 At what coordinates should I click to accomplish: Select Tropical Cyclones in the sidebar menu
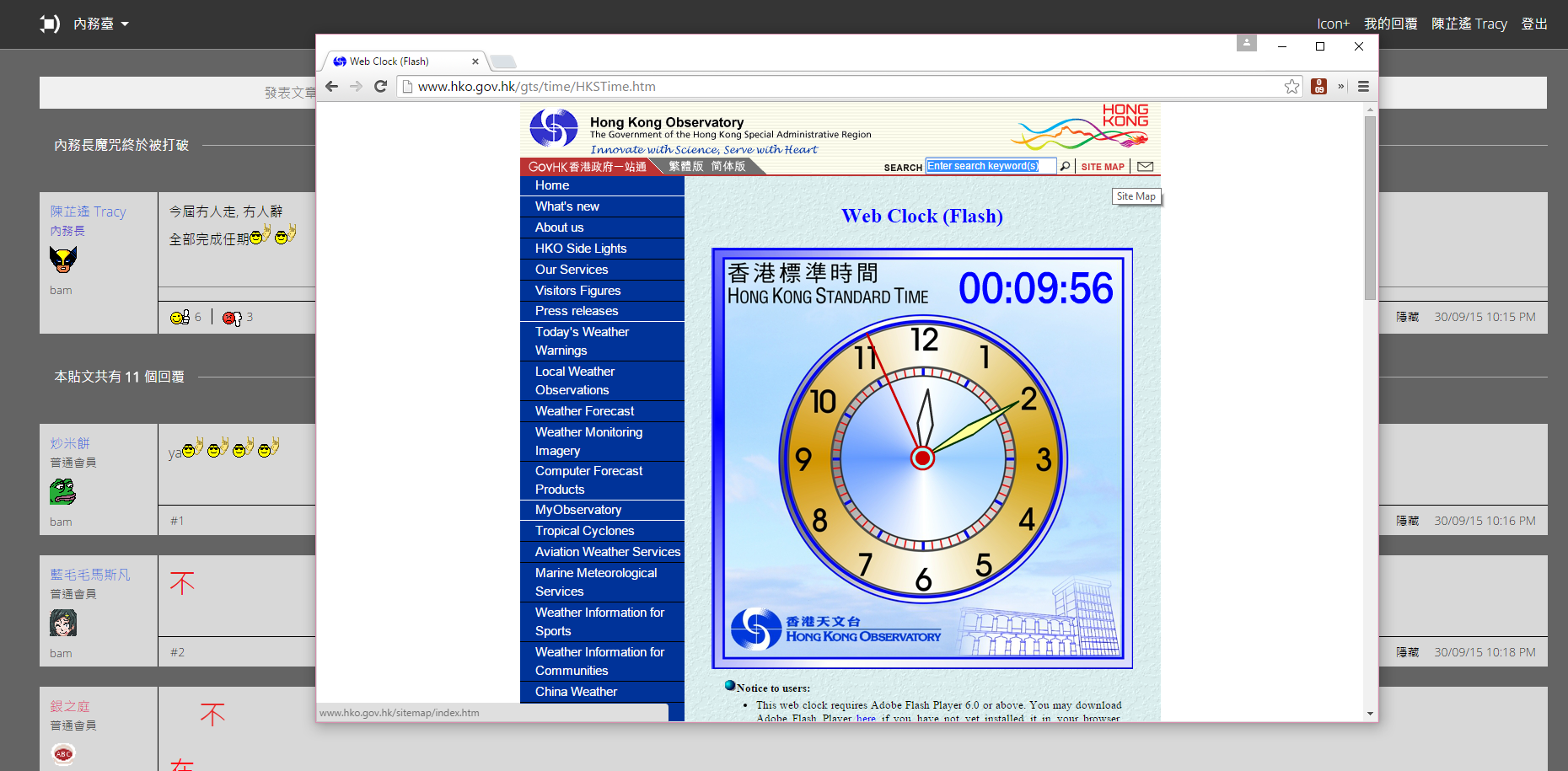(x=584, y=531)
